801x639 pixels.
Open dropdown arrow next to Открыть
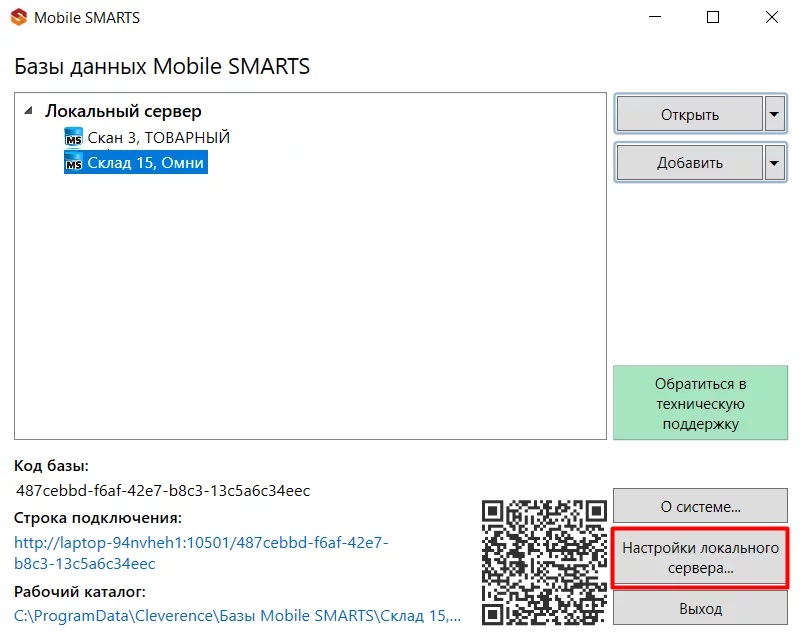click(x=774, y=114)
